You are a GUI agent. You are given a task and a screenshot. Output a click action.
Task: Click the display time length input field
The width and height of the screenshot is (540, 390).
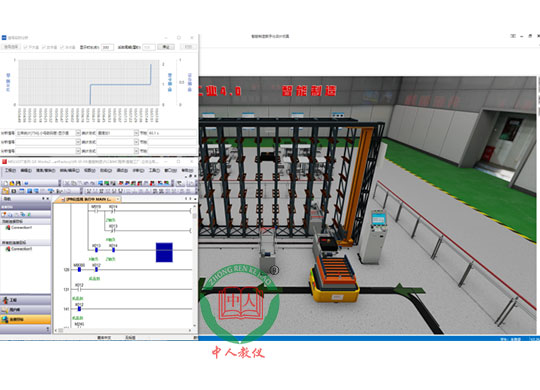click(x=107, y=47)
